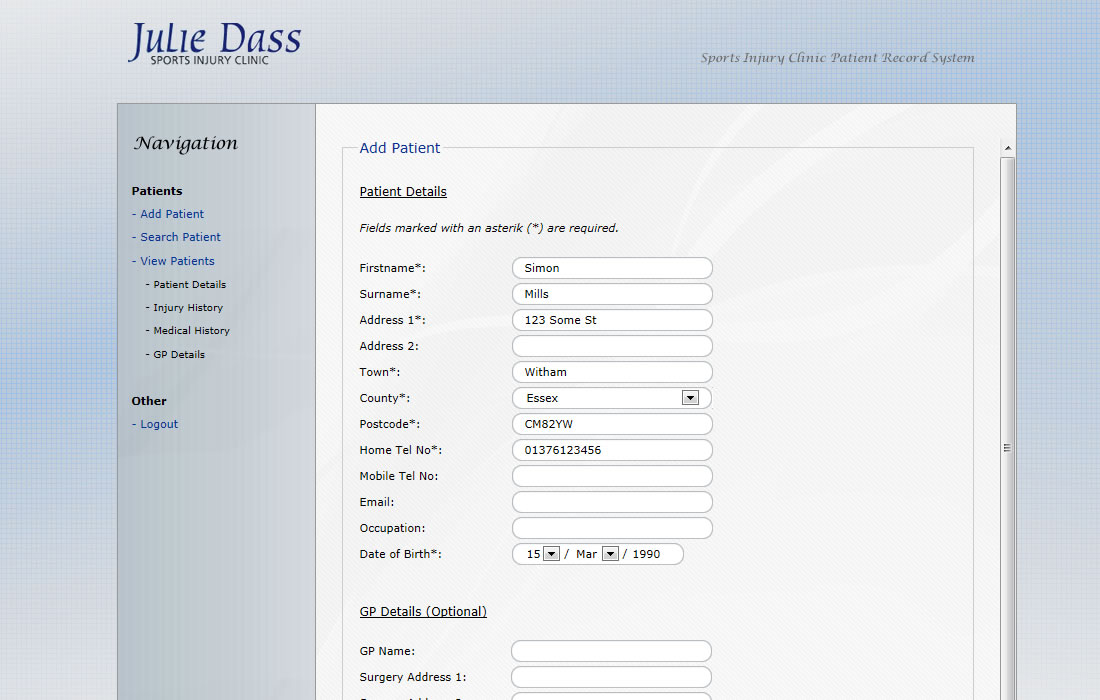Focus the Email input field
This screenshot has width=1100, height=700.
(612, 502)
